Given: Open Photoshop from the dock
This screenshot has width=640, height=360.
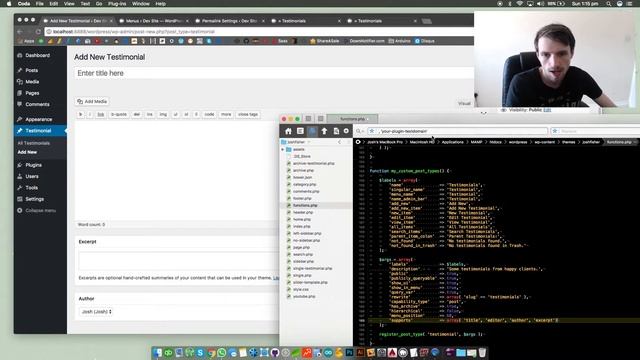Looking at the screenshot, I should pyautogui.click(x=349, y=353).
